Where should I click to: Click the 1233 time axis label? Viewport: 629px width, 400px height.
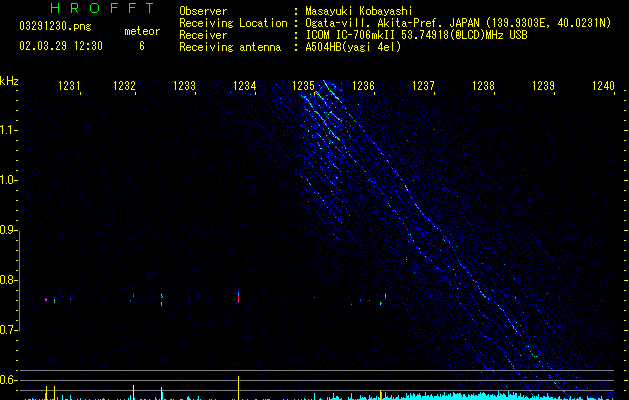point(184,86)
